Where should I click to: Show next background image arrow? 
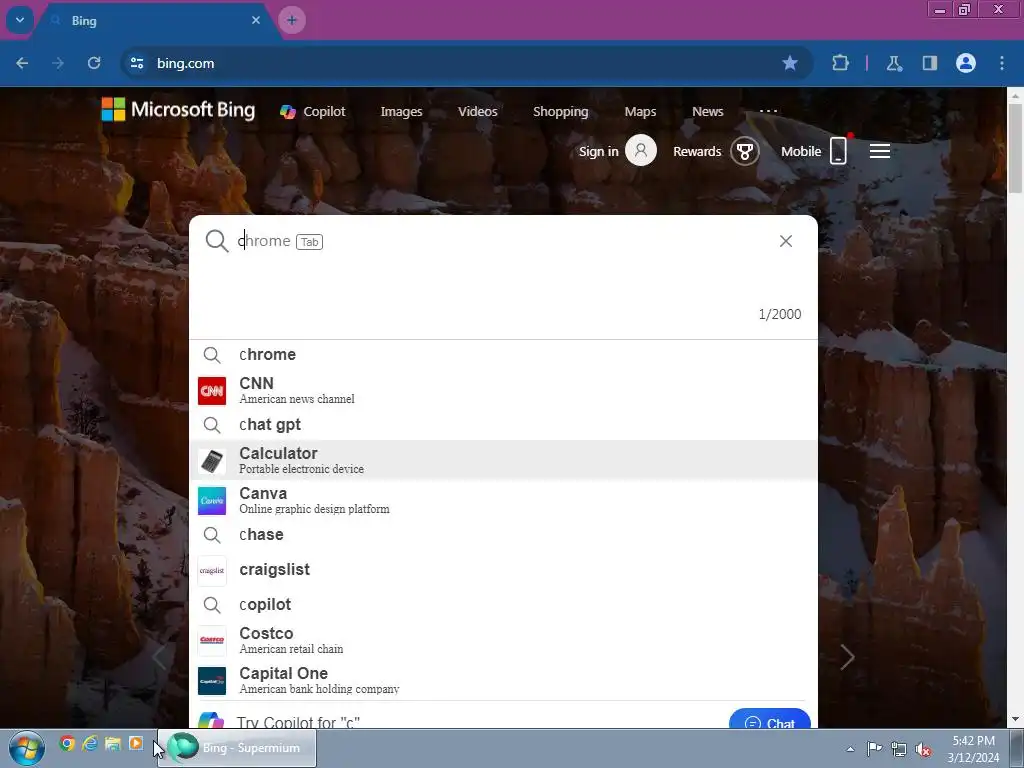coord(847,657)
